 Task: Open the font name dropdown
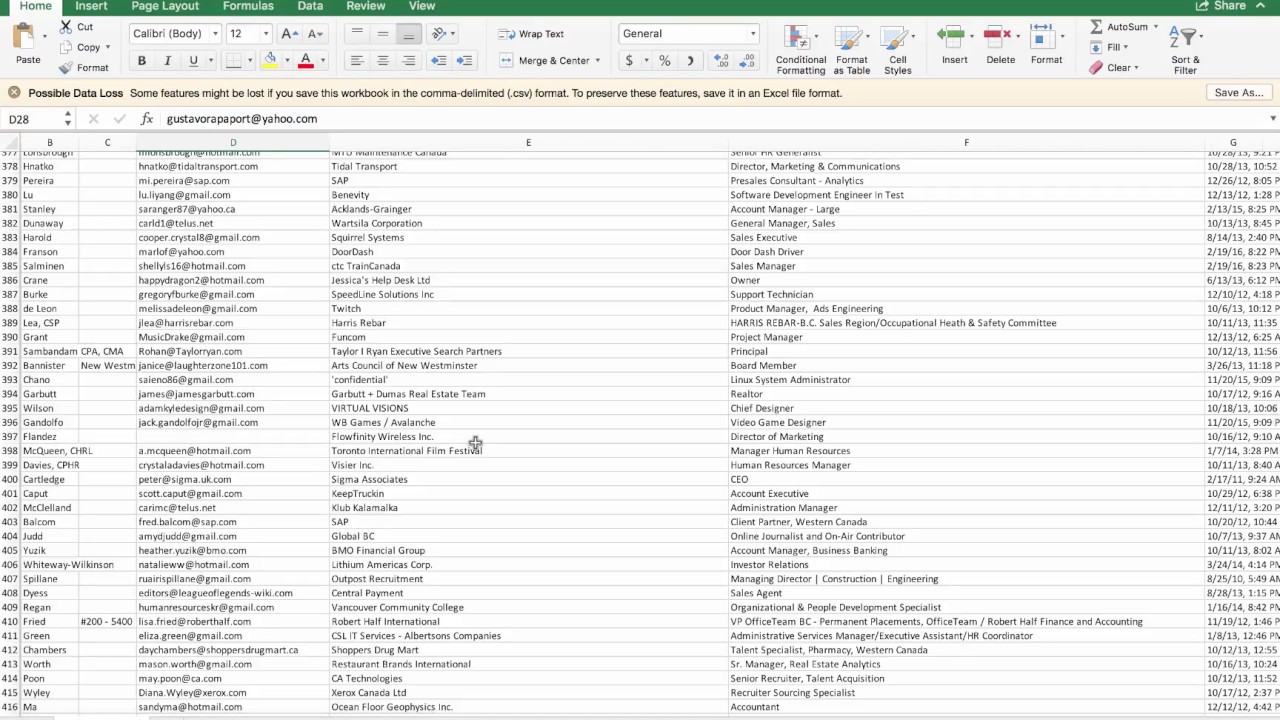[215, 34]
